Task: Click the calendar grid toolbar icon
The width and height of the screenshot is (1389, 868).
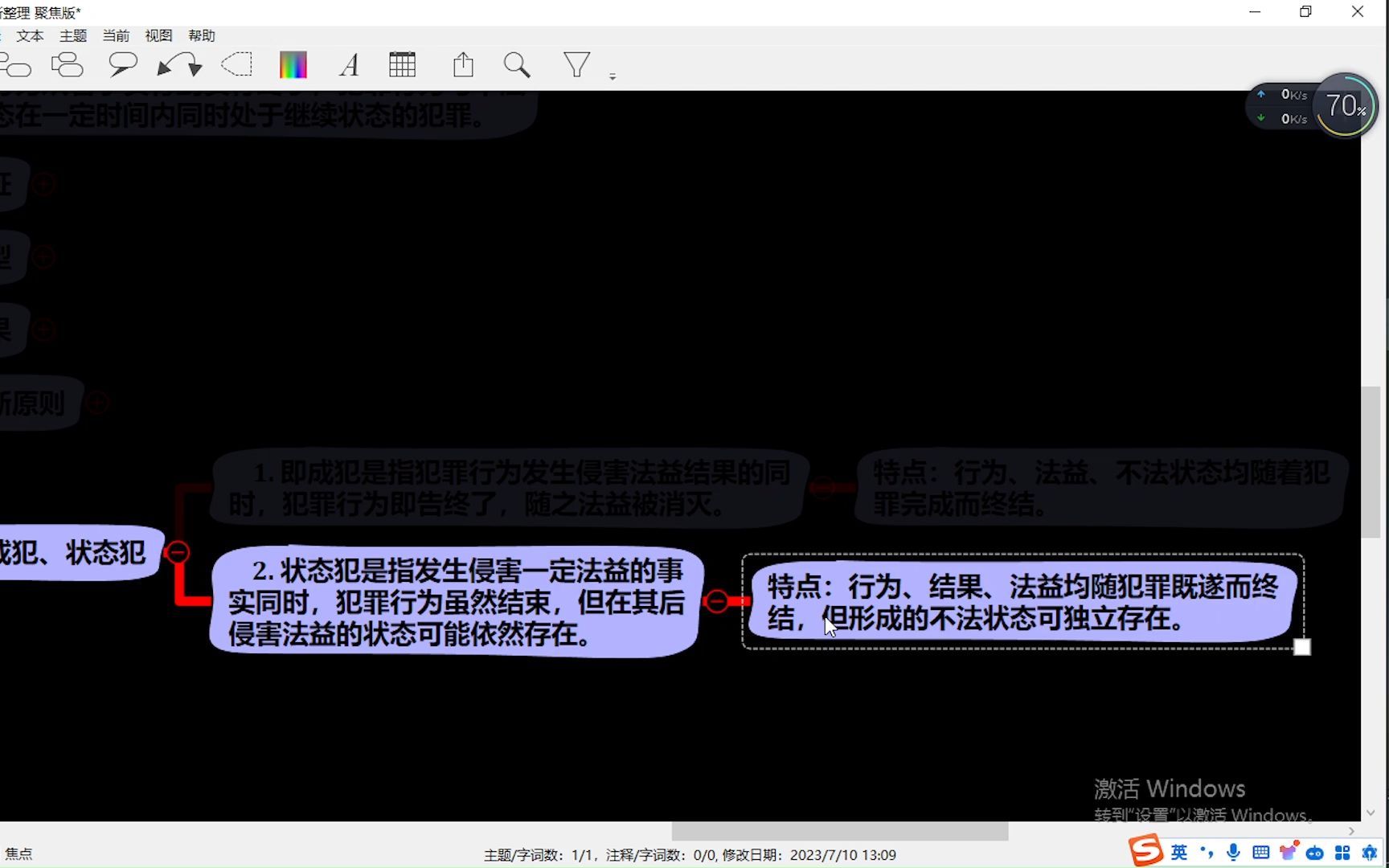Action: pos(402,65)
